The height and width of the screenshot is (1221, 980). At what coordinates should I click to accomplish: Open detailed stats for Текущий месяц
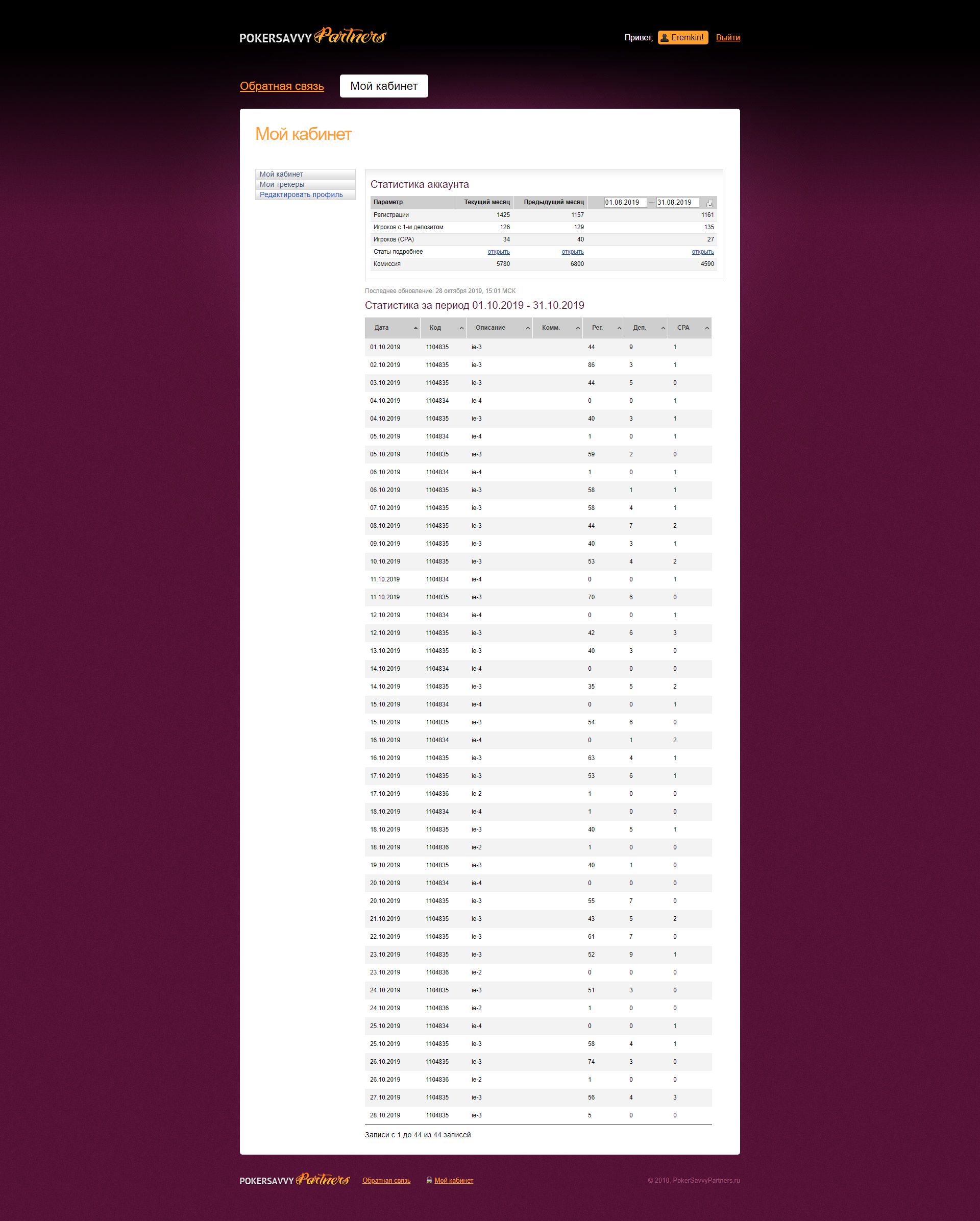[x=498, y=252]
